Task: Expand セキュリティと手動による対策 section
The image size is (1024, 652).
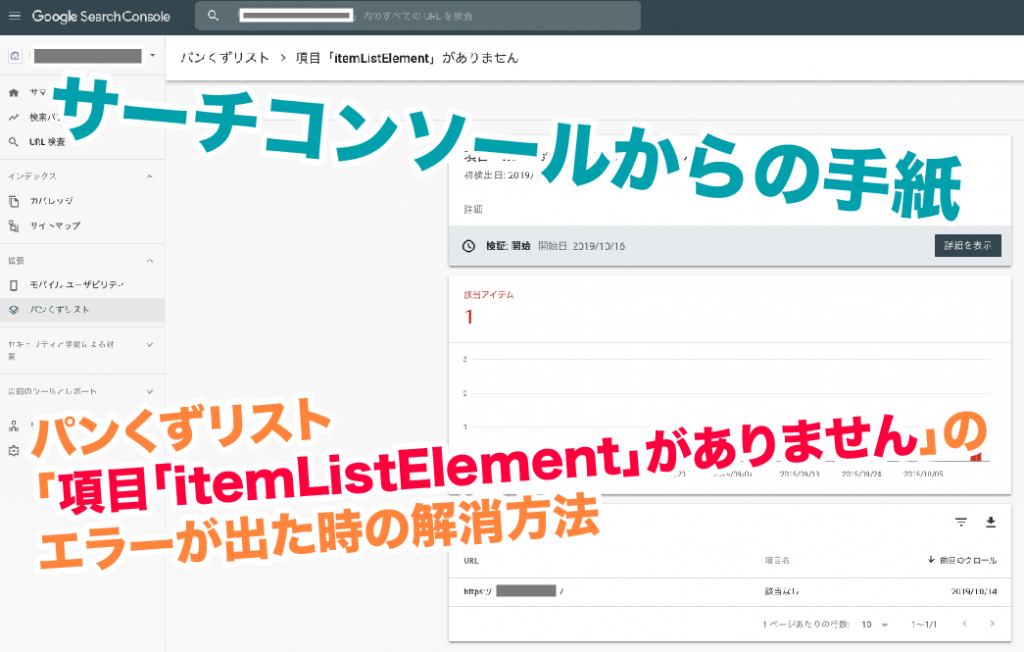Action: coord(150,344)
